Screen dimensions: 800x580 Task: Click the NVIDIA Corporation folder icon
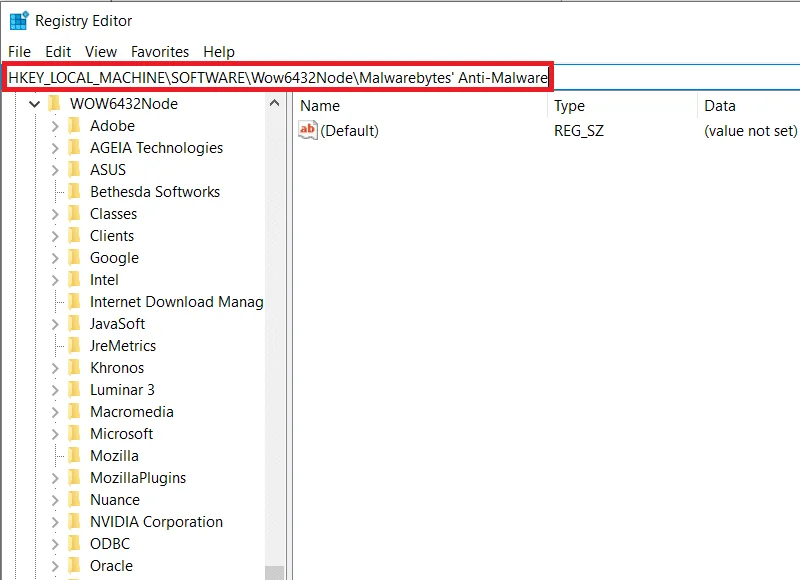(x=74, y=521)
